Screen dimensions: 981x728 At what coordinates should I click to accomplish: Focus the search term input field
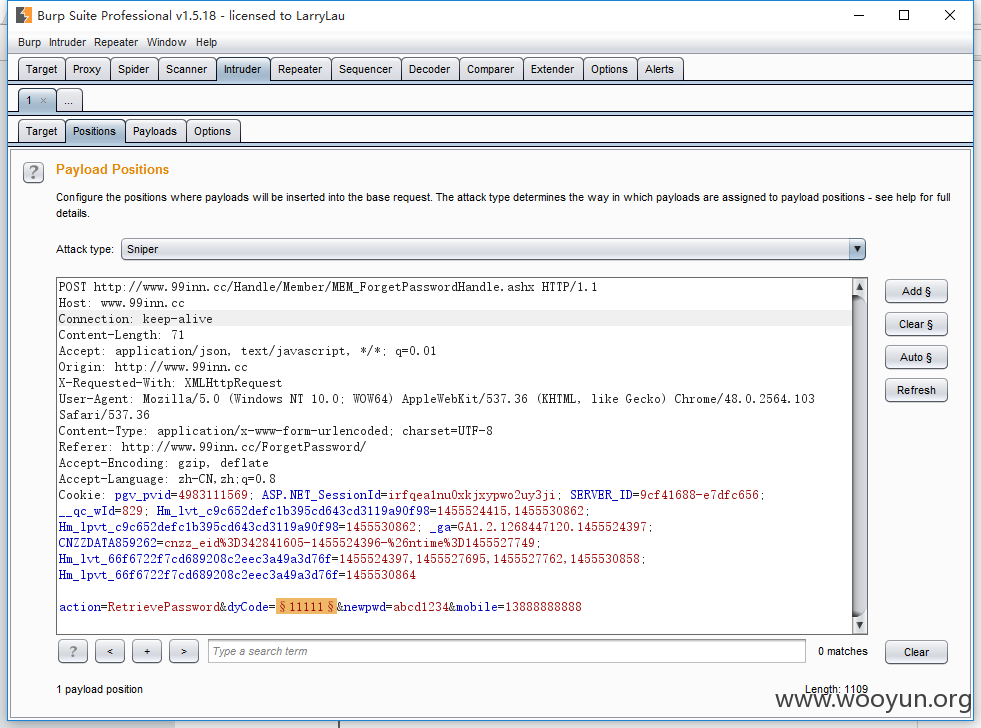click(507, 651)
